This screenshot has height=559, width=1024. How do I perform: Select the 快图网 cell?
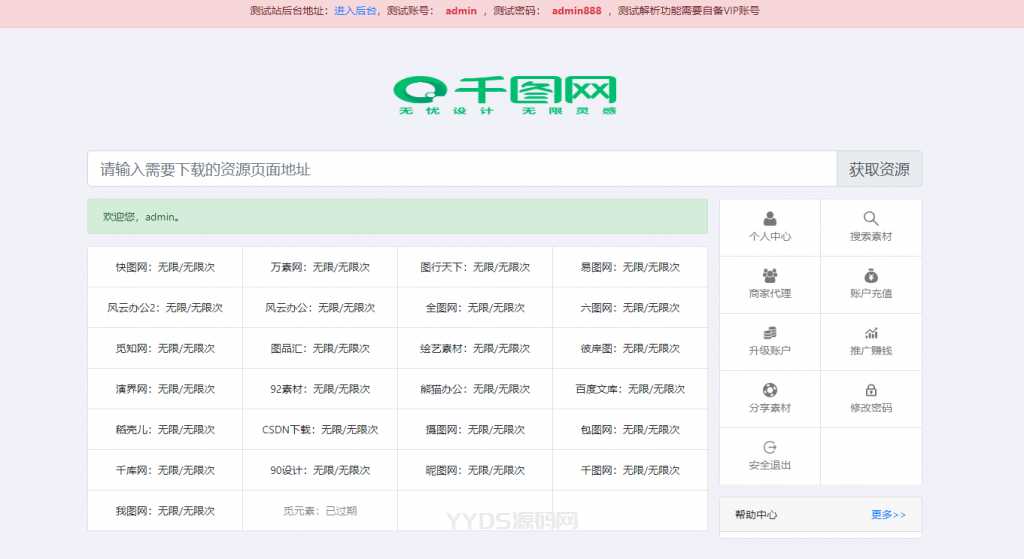point(165,267)
